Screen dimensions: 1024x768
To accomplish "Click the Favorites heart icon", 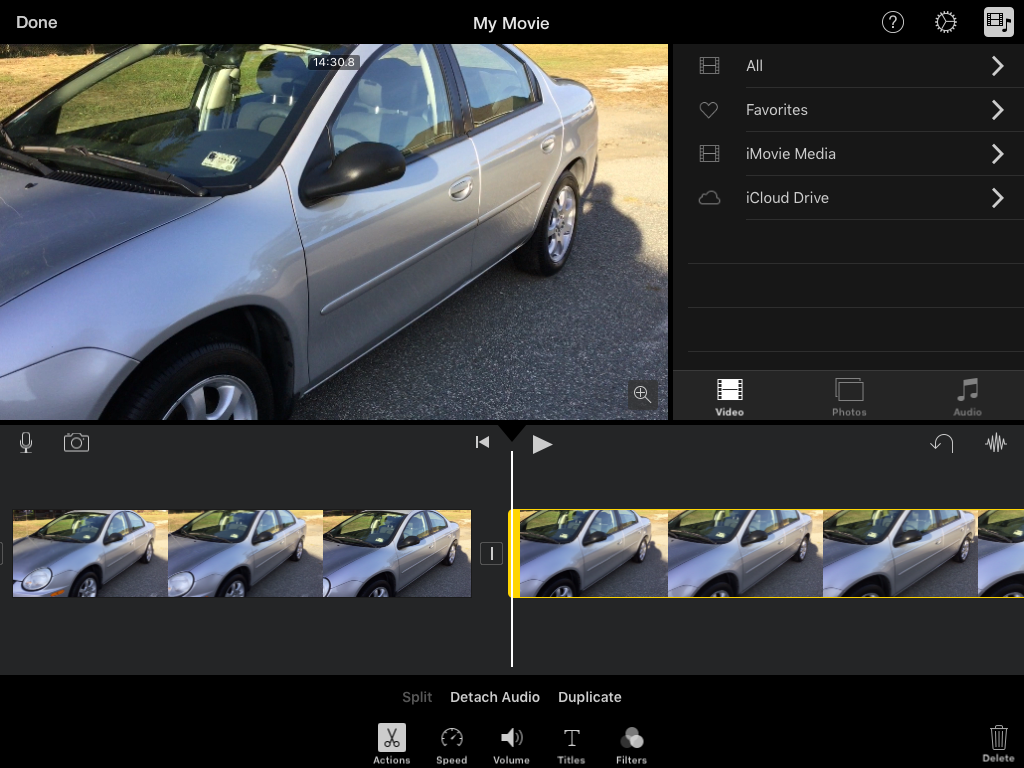I will 709,110.
